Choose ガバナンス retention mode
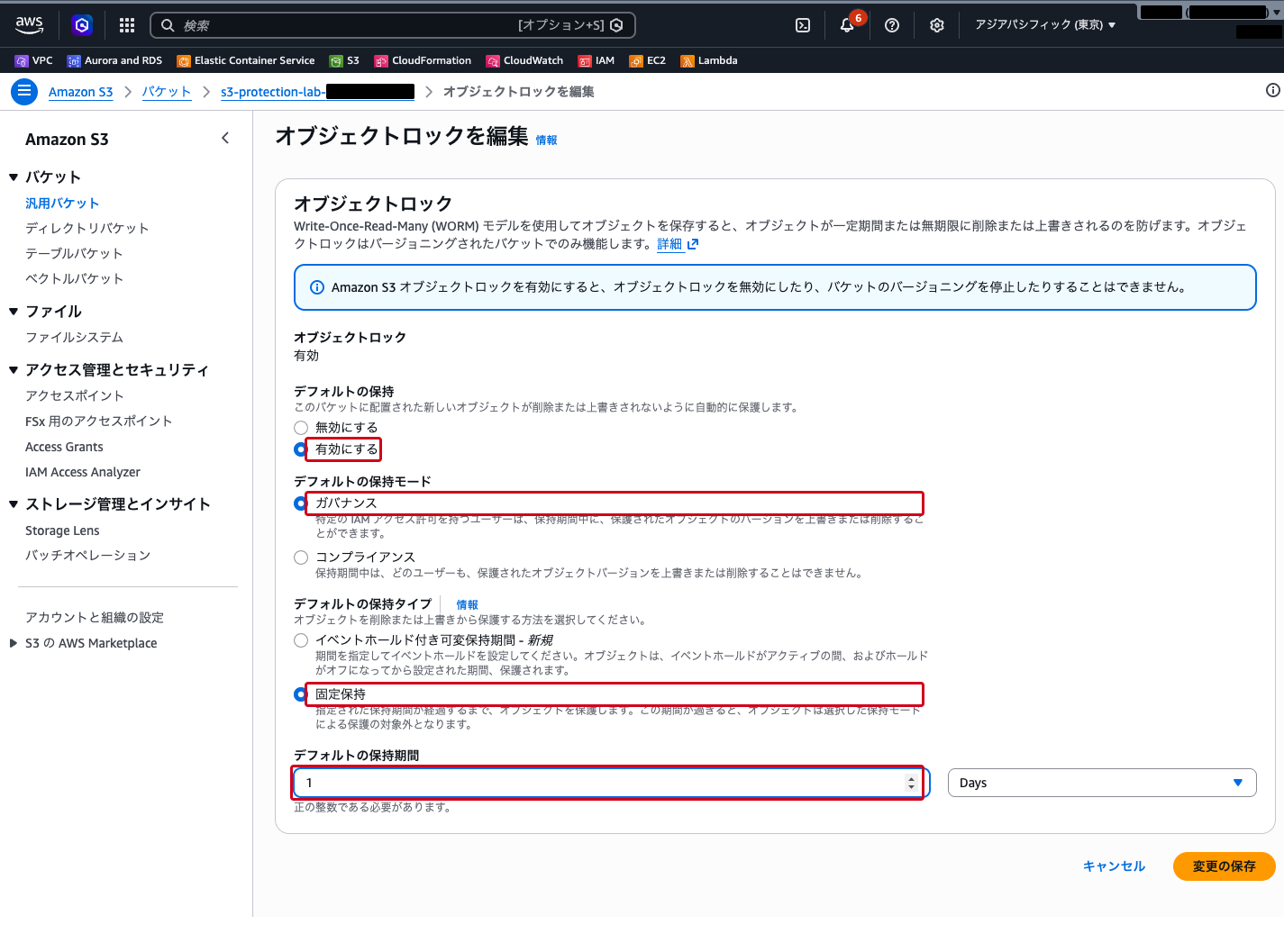Screen dimensions: 1284x952 [301, 503]
